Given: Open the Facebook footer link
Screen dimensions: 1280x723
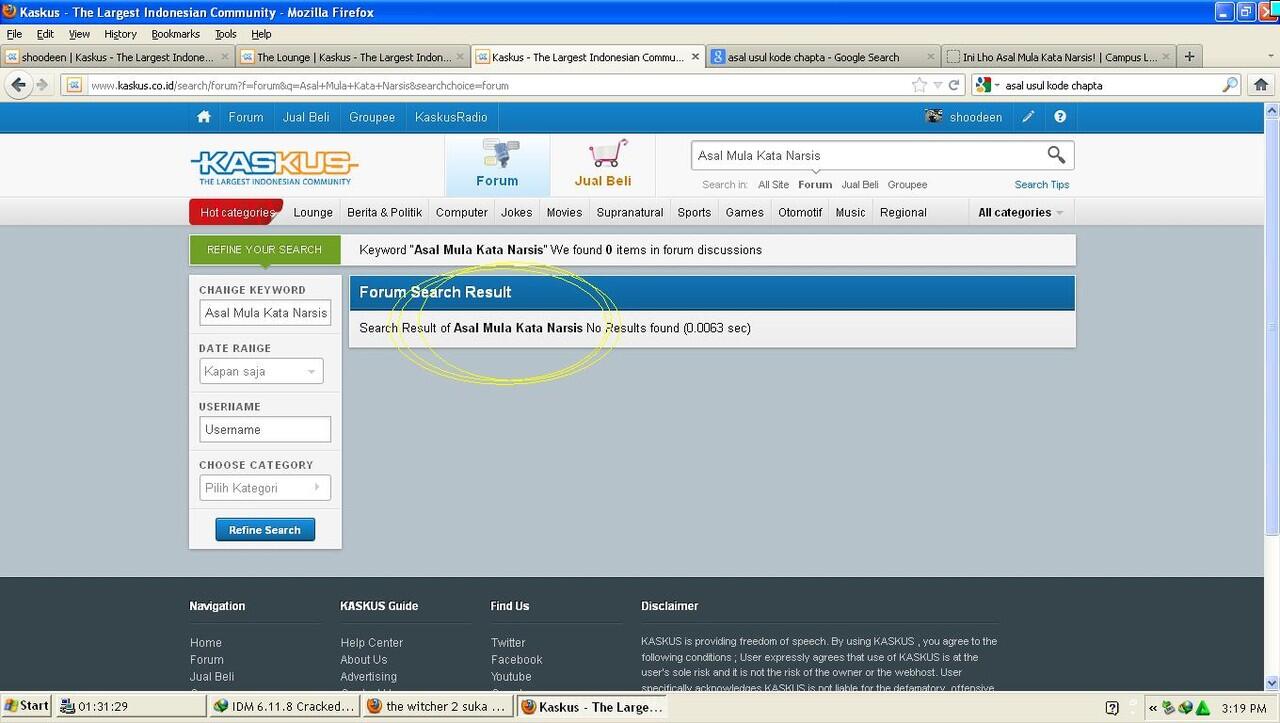Looking at the screenshot, I should 517,660.
